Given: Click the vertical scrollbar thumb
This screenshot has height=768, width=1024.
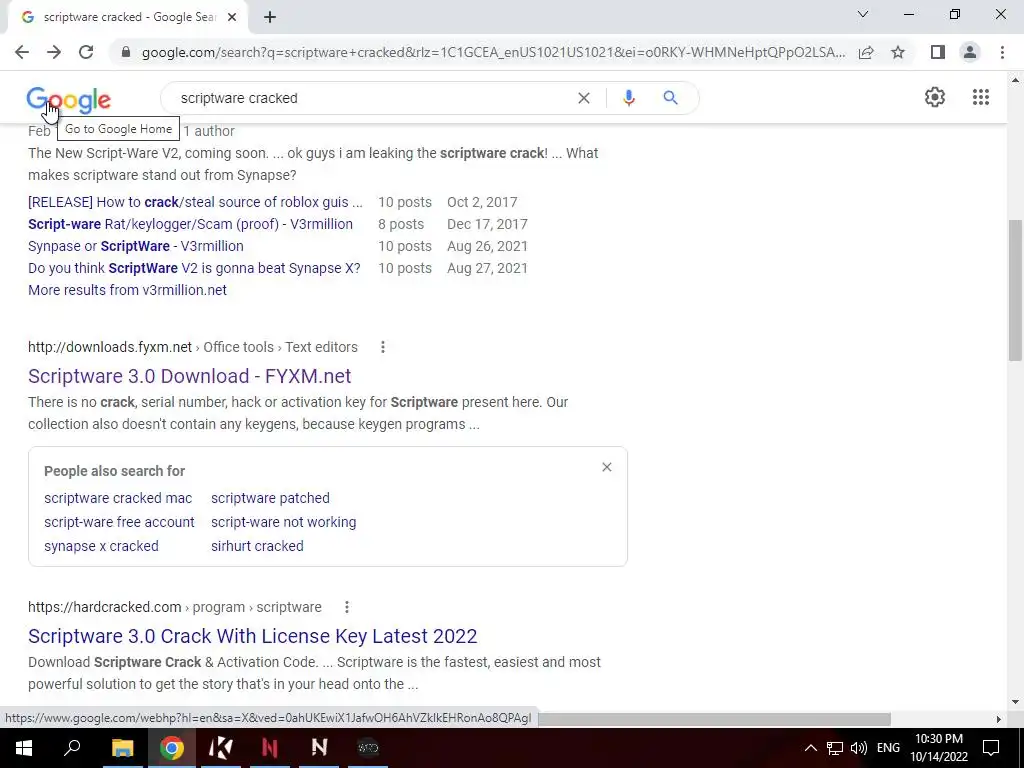Looking at the screenshot, I should (1015, 290).
